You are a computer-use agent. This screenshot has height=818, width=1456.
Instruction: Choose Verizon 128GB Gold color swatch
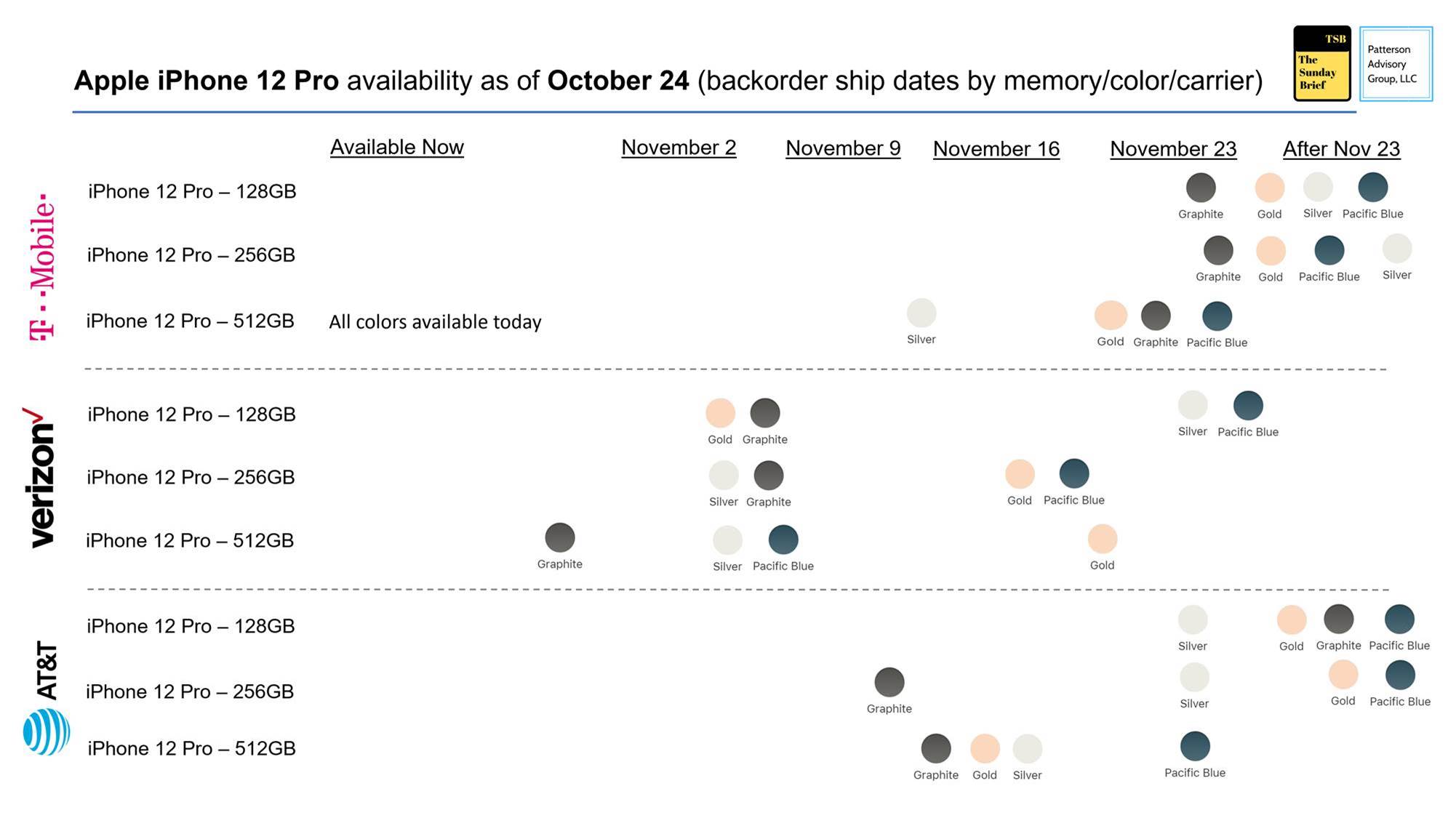coord(720,413)
